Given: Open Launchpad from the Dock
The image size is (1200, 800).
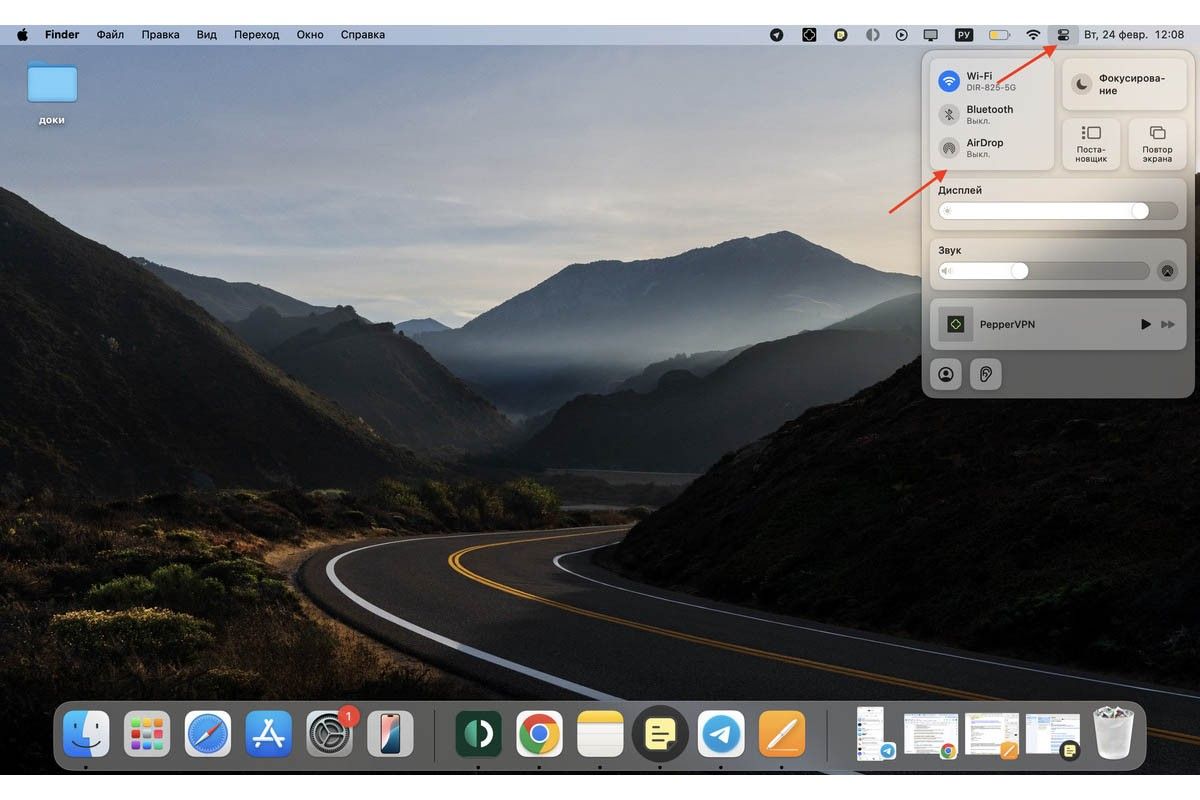Looking at the screenshot, I should [x=147, y=736].
